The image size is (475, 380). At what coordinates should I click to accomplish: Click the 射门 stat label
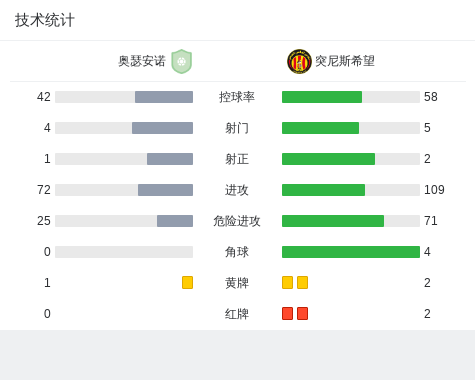point(237,128)
